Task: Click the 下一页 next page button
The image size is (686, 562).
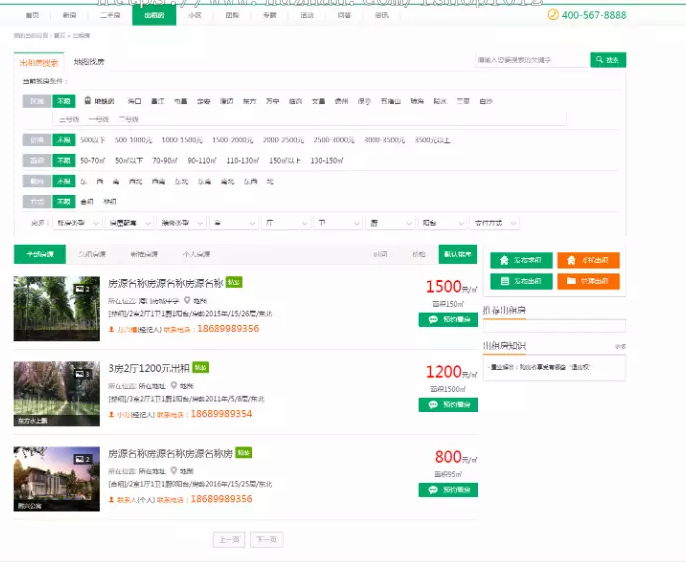Action: (x=267, y=540)
